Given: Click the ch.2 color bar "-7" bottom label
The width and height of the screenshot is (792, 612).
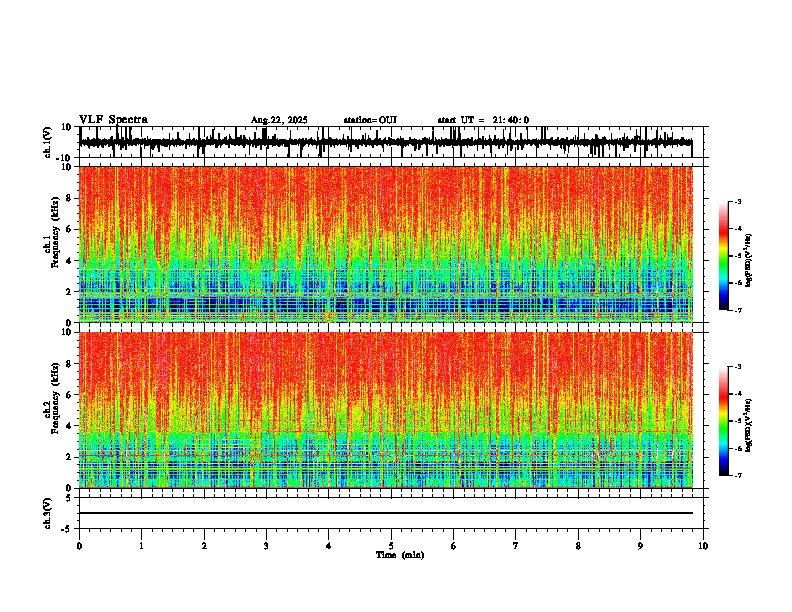Looking at the screenshot, I should coord(738,475).
